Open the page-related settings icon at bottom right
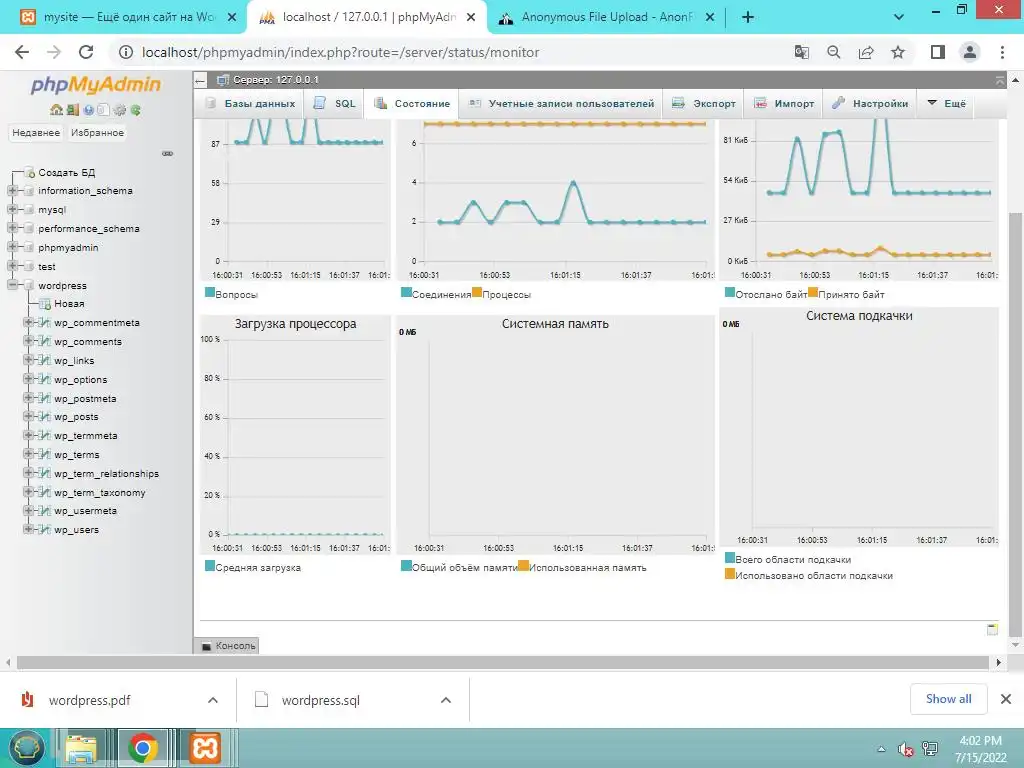This screenshot has height=768, width=1024. click(x=993, y=630)
